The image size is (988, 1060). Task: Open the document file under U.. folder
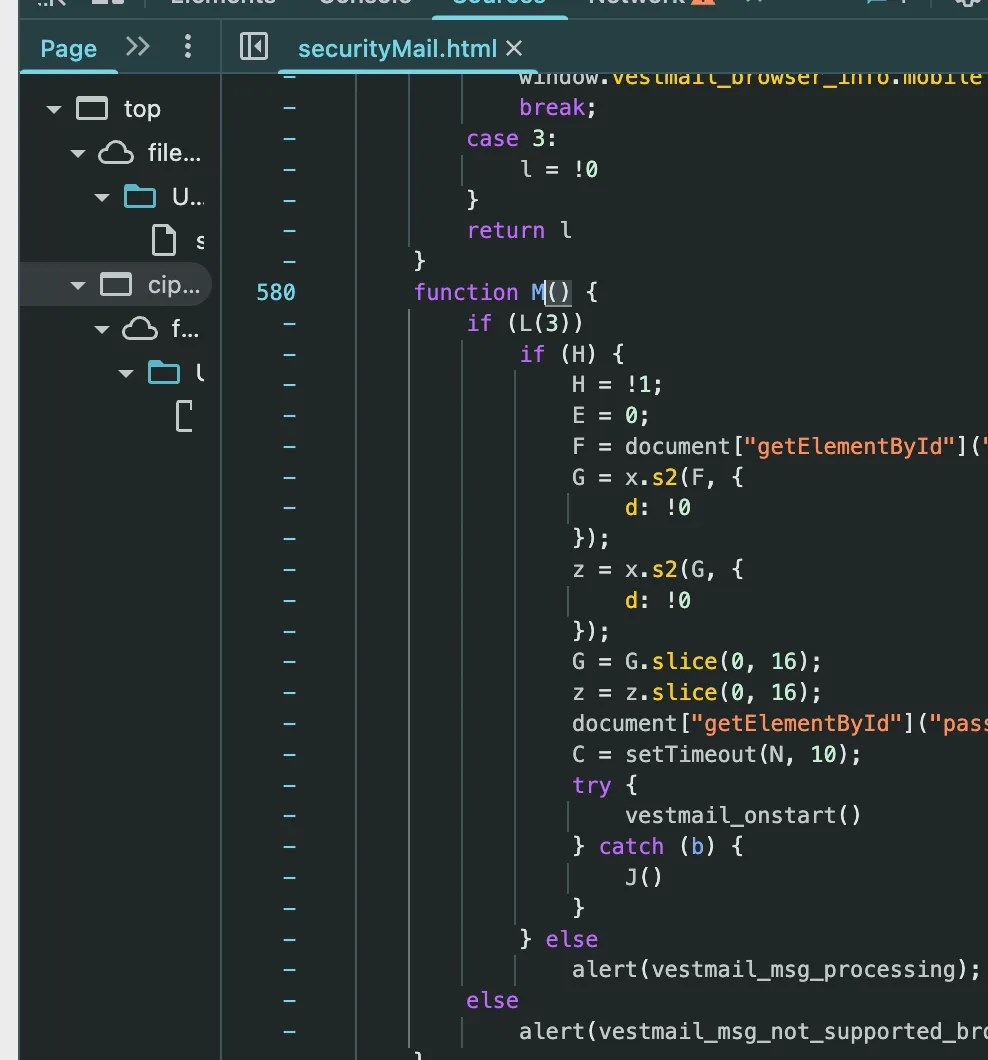(164, 241)
